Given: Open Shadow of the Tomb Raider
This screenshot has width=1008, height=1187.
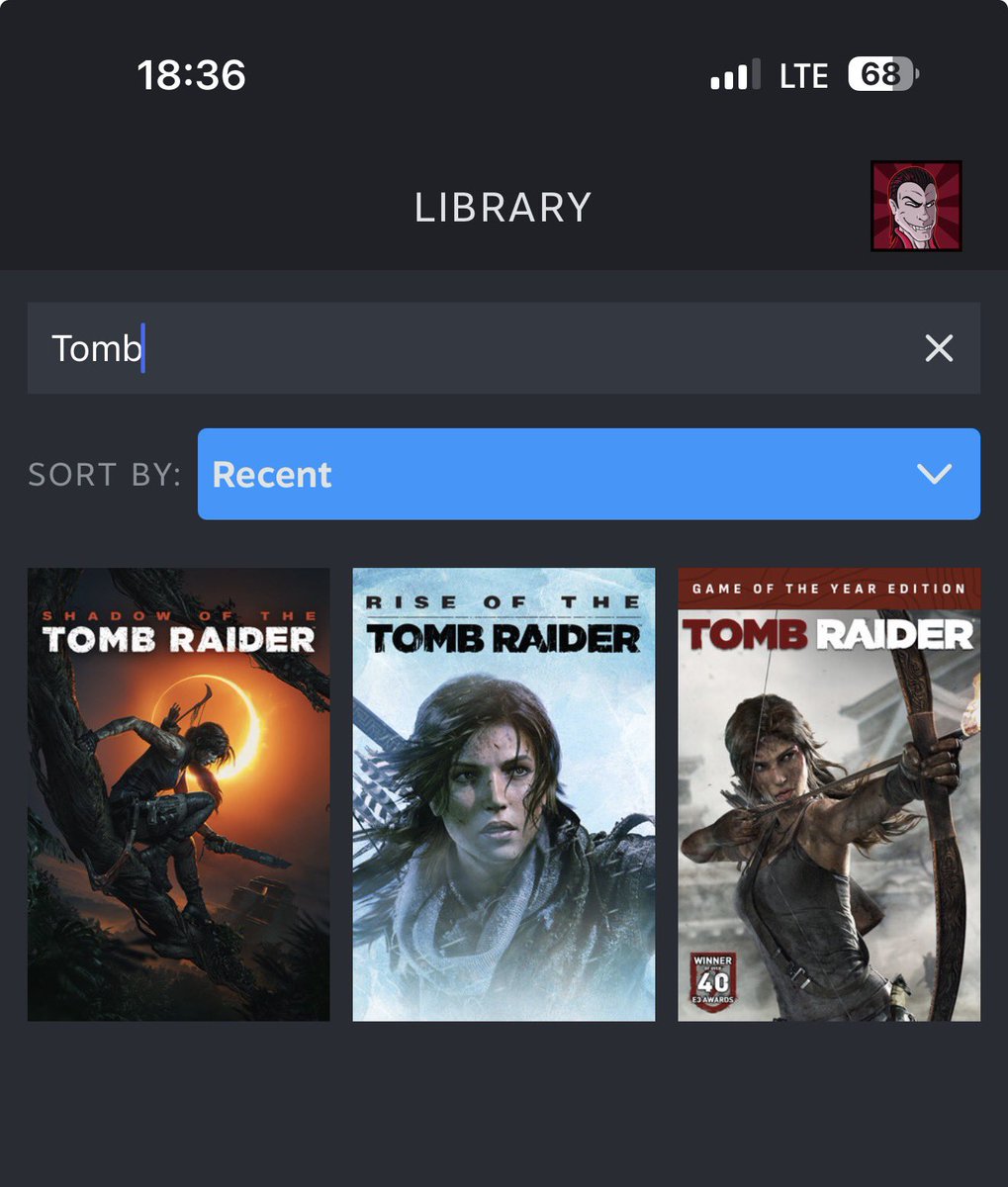Looking at the screenshot, I should pos(178,794).
